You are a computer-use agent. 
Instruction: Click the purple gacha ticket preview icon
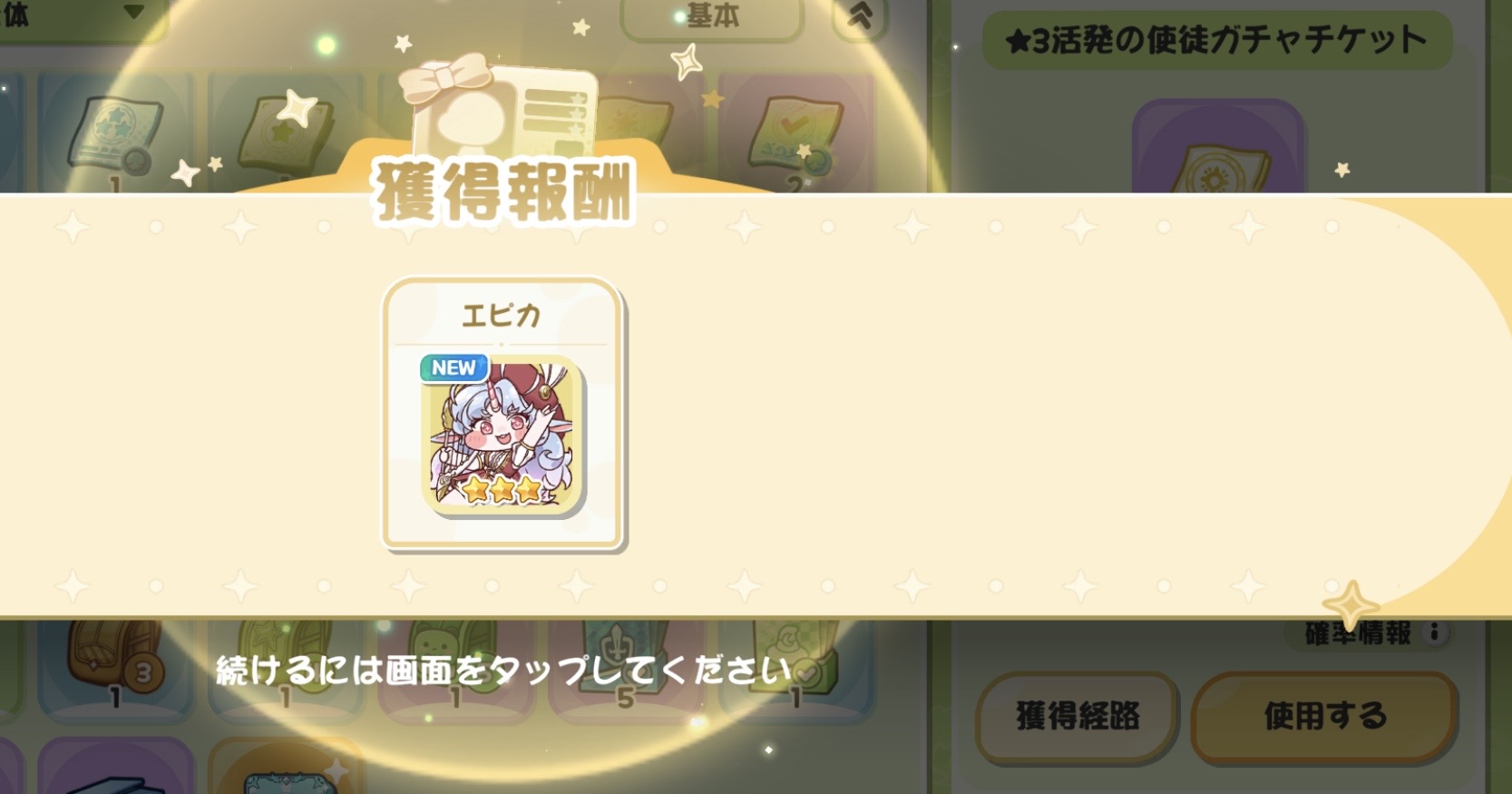[x=1219, y=147]
